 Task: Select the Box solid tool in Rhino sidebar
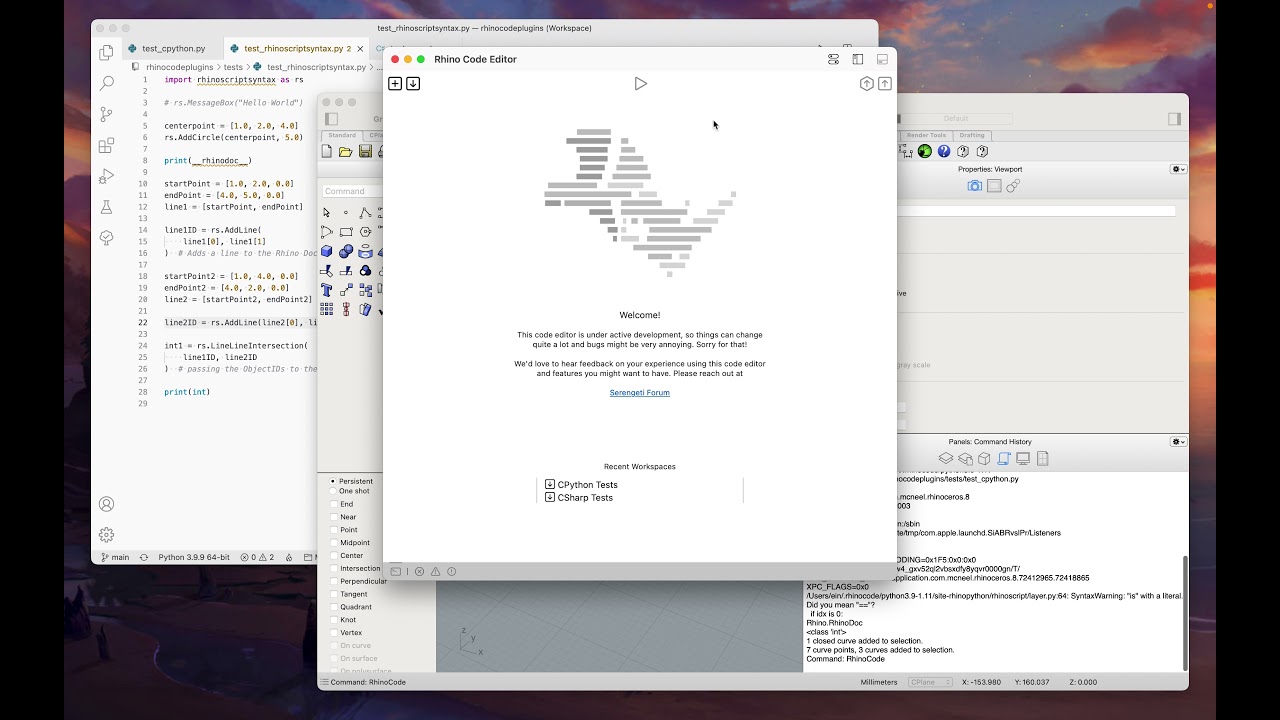click(x=327, y=251)
